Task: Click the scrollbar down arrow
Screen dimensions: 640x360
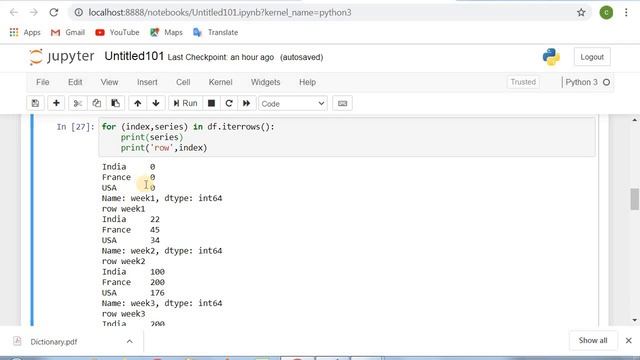Action: 634,320
